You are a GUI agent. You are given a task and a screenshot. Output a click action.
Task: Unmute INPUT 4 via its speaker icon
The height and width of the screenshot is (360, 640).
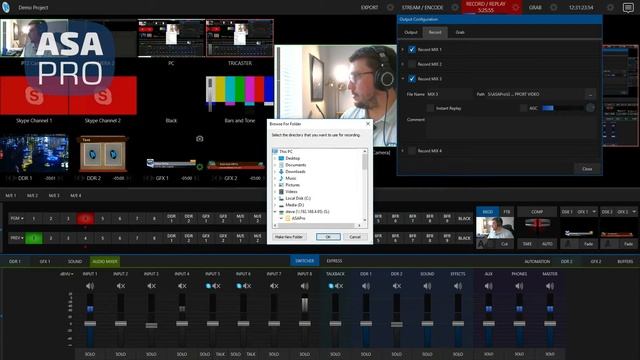point(182,286)
